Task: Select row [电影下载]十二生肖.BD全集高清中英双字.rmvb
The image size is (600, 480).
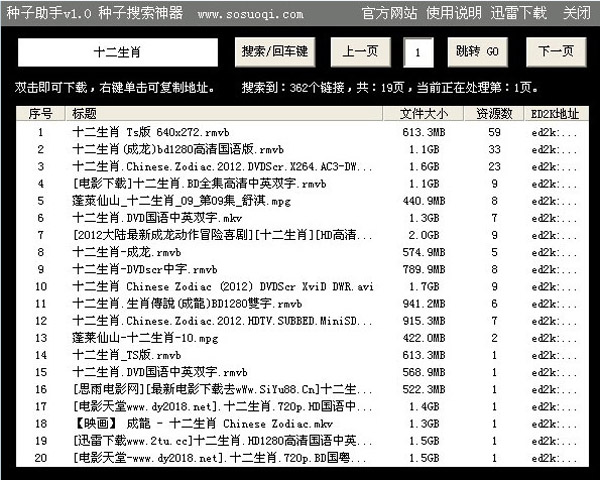Action: point(302,184)
